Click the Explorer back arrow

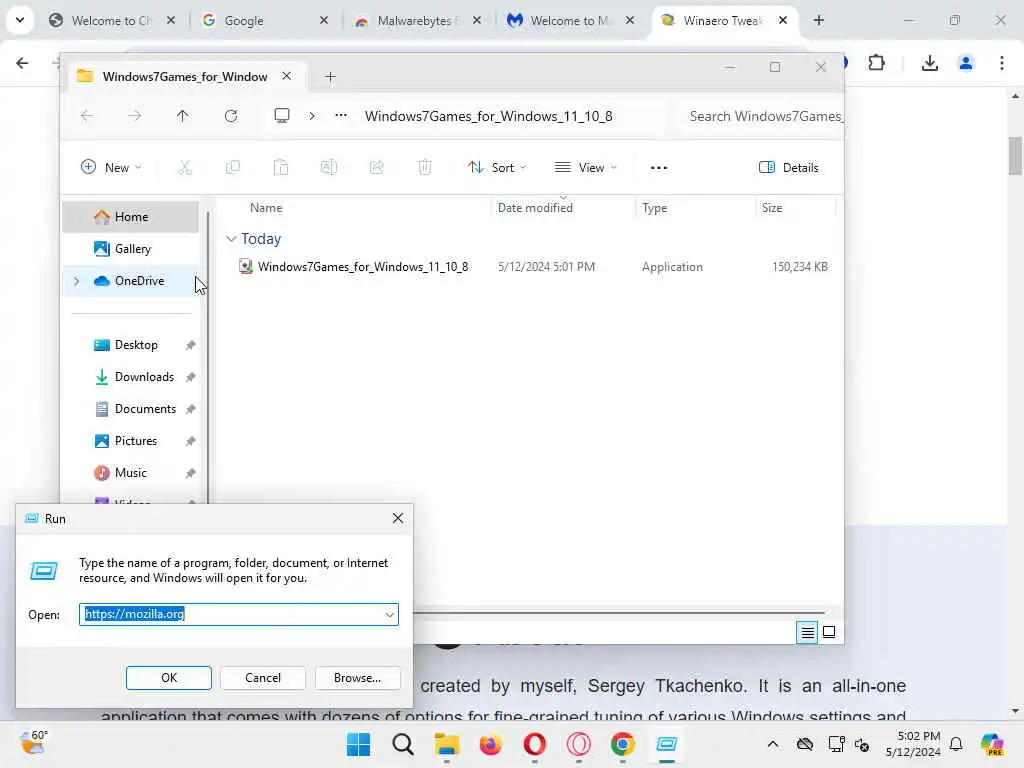tap(87, 116)
